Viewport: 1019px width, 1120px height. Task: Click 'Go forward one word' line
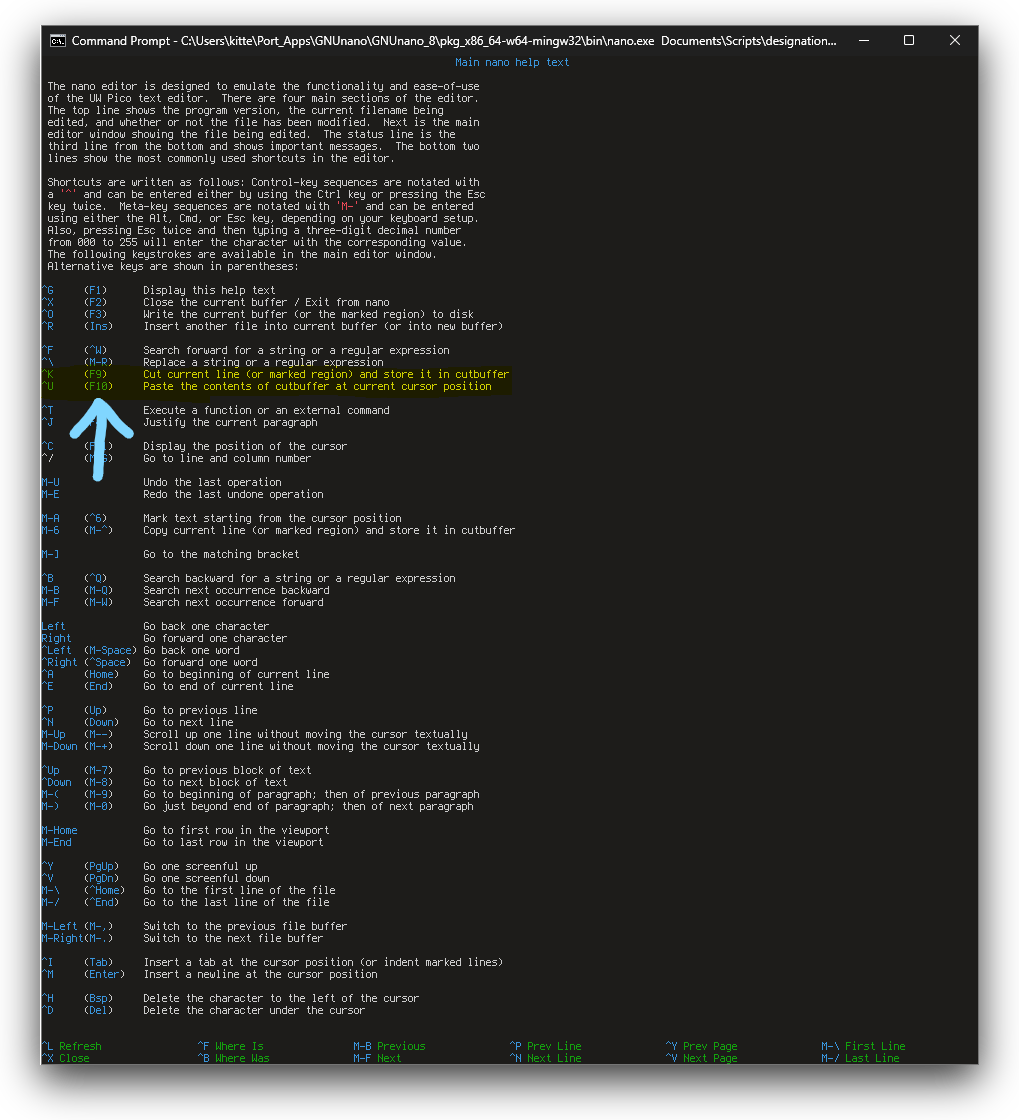[x=200, y=663]
